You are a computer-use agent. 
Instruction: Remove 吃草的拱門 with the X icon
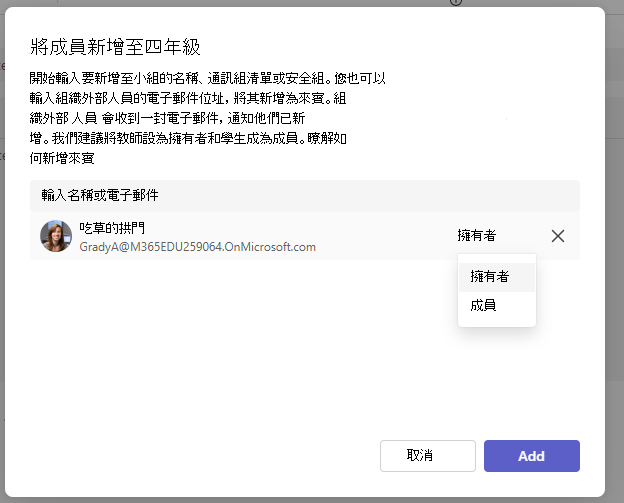(x=558, y=236)
